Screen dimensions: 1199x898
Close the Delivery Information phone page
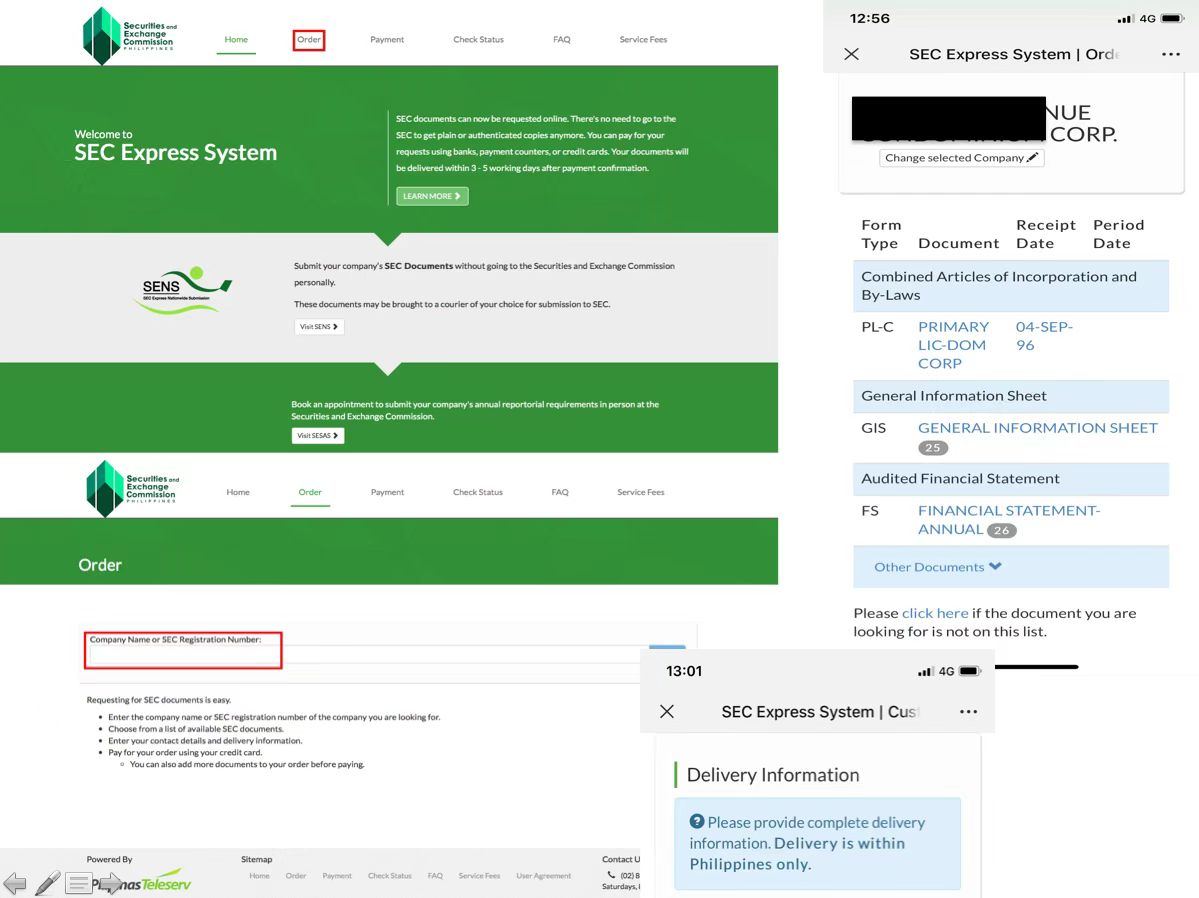click(667, 711)
